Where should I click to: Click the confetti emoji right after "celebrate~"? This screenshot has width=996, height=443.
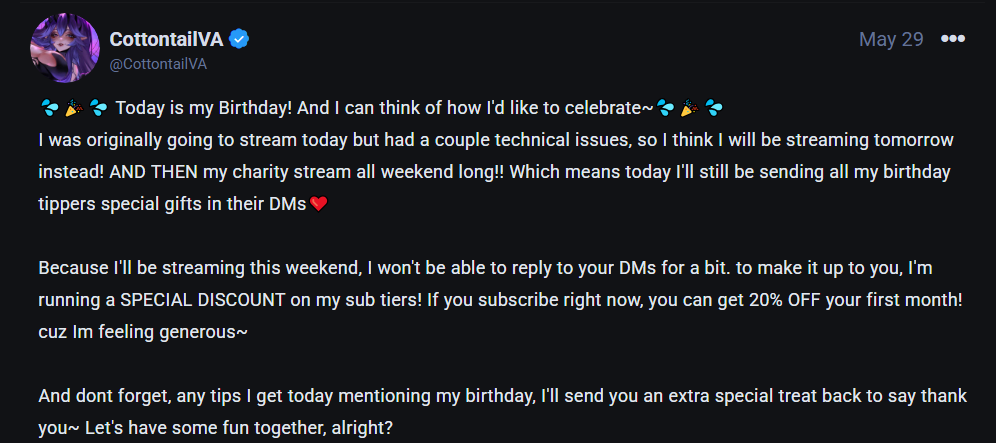pyautogui.click(x=665, y=108)
